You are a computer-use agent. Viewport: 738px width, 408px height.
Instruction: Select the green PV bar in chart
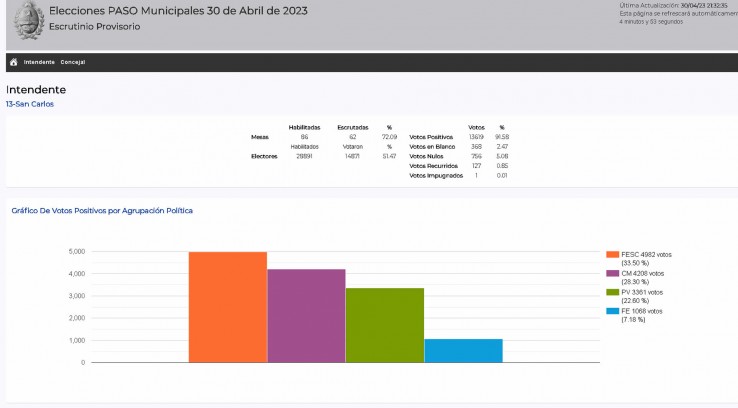[385, 325]
